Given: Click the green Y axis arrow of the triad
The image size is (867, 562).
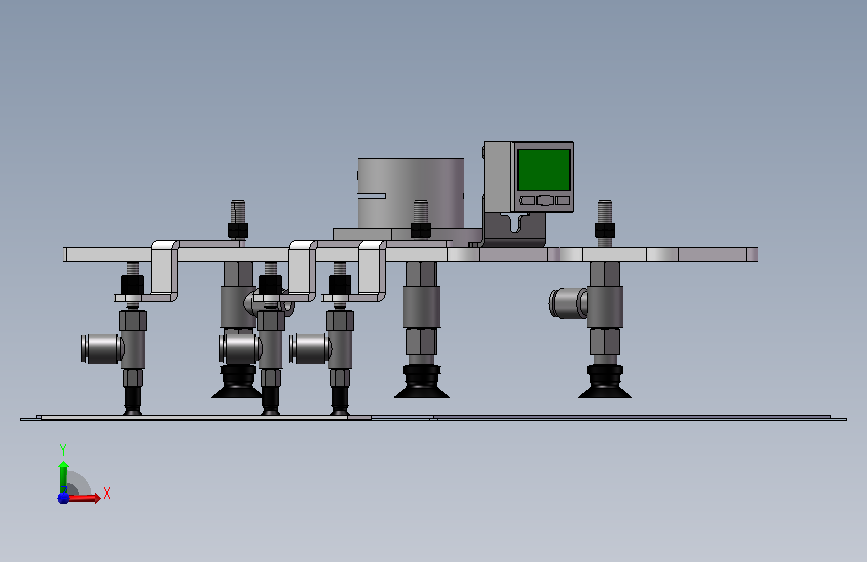Looking at the screenshot, I should (63, 477).
